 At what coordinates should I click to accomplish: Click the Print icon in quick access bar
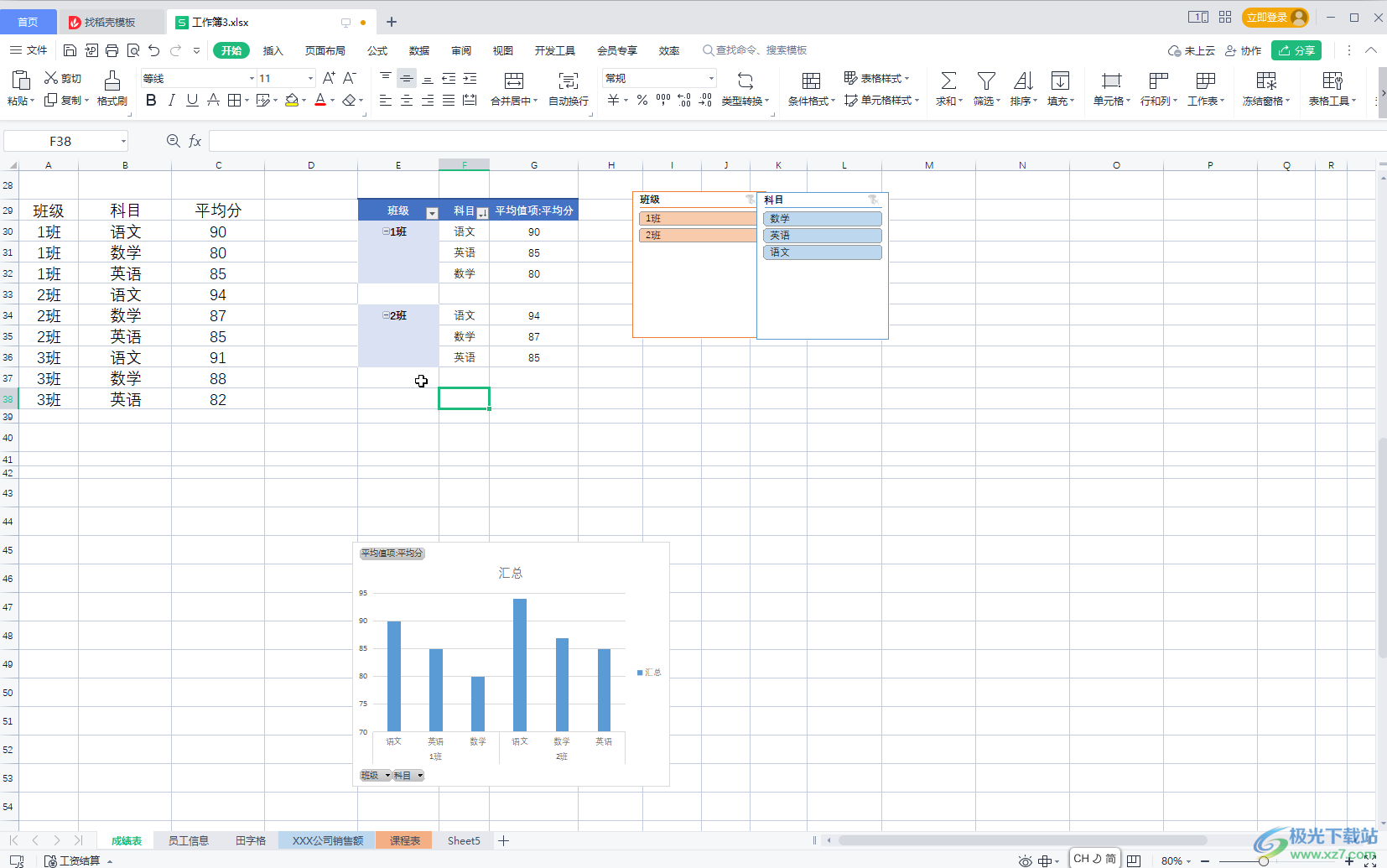[x=112, y=50]
